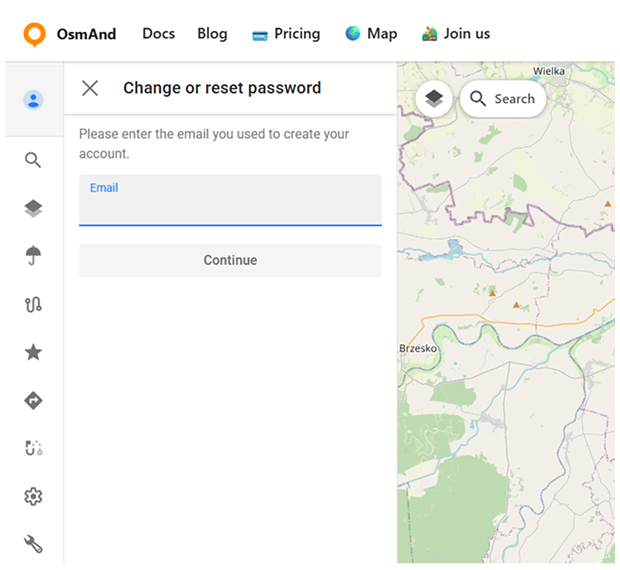Close the Change or reset password panel

point(90,88)
